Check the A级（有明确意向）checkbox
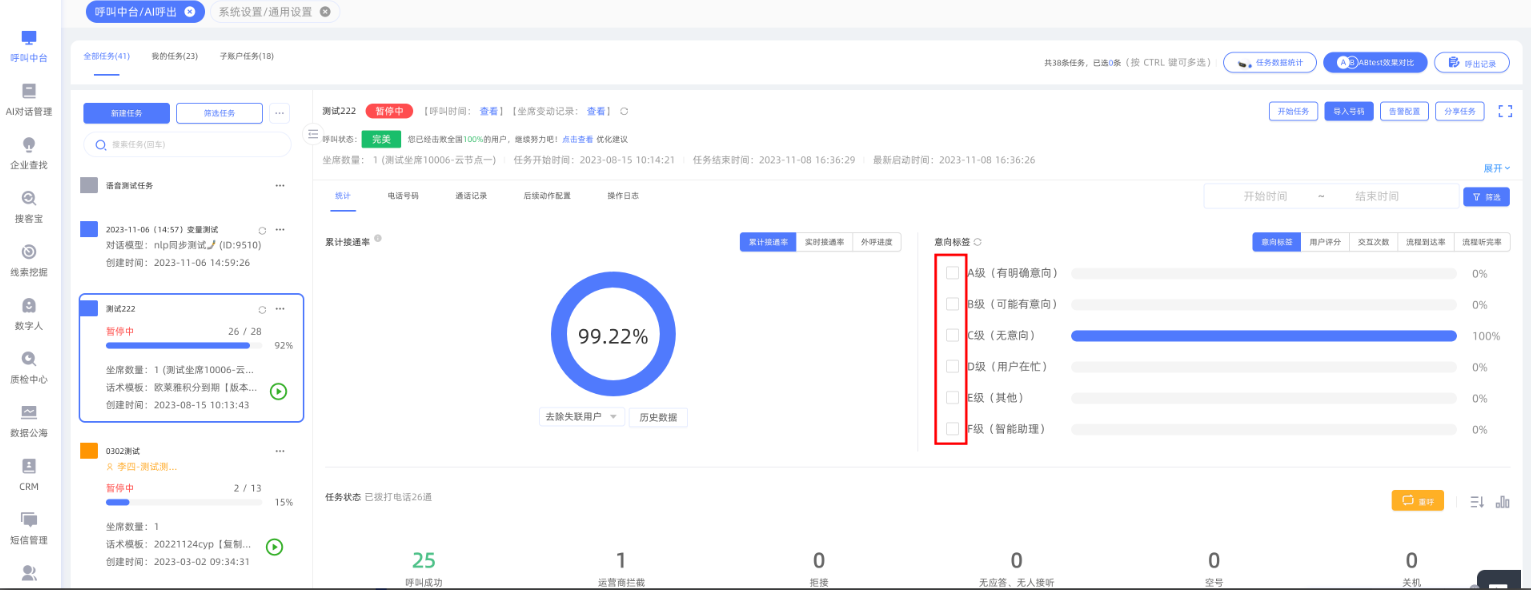Viewport: 1531px width, 590px height. click(952, 273)
